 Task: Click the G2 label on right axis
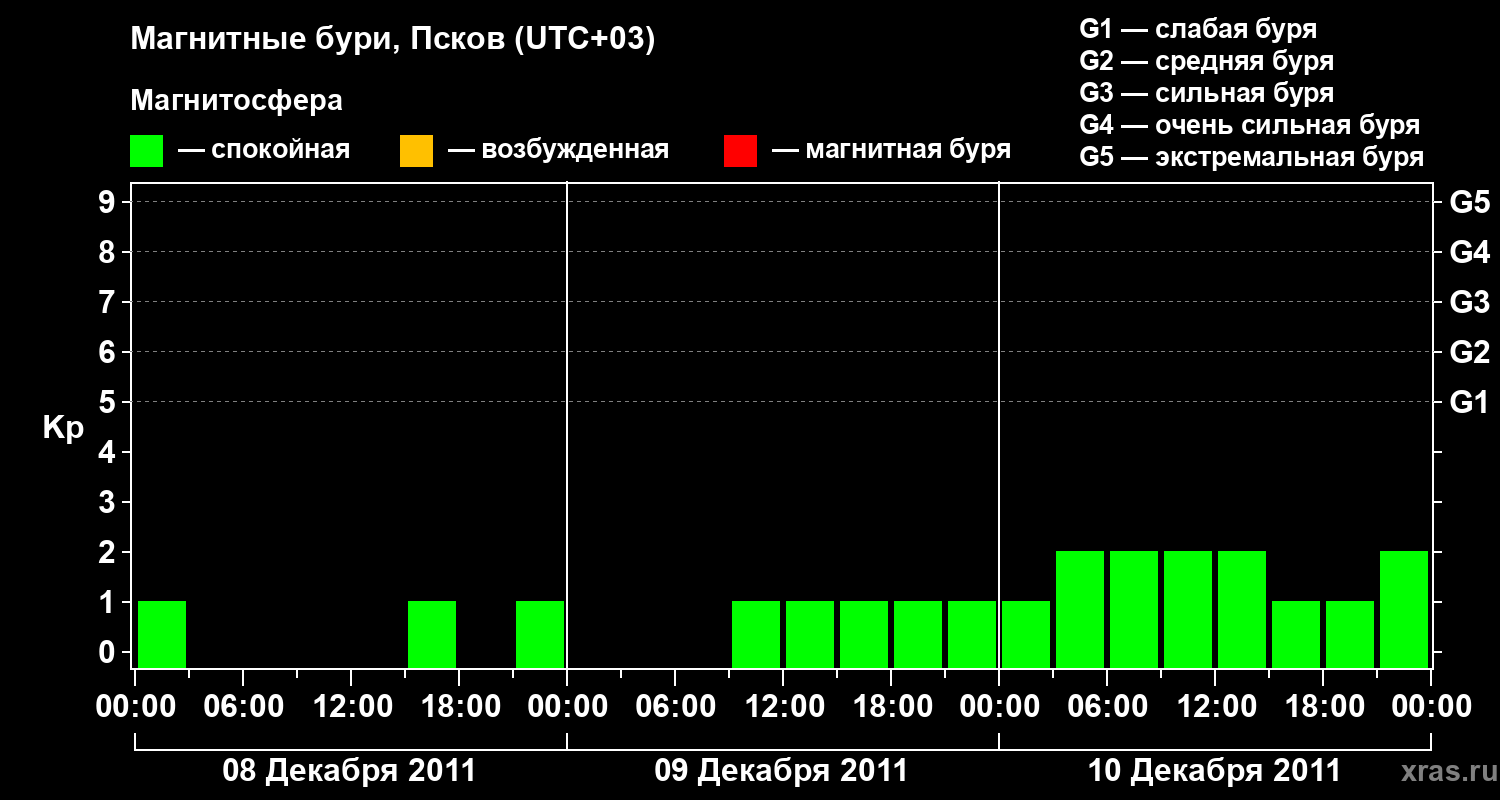pos(1470,353)
